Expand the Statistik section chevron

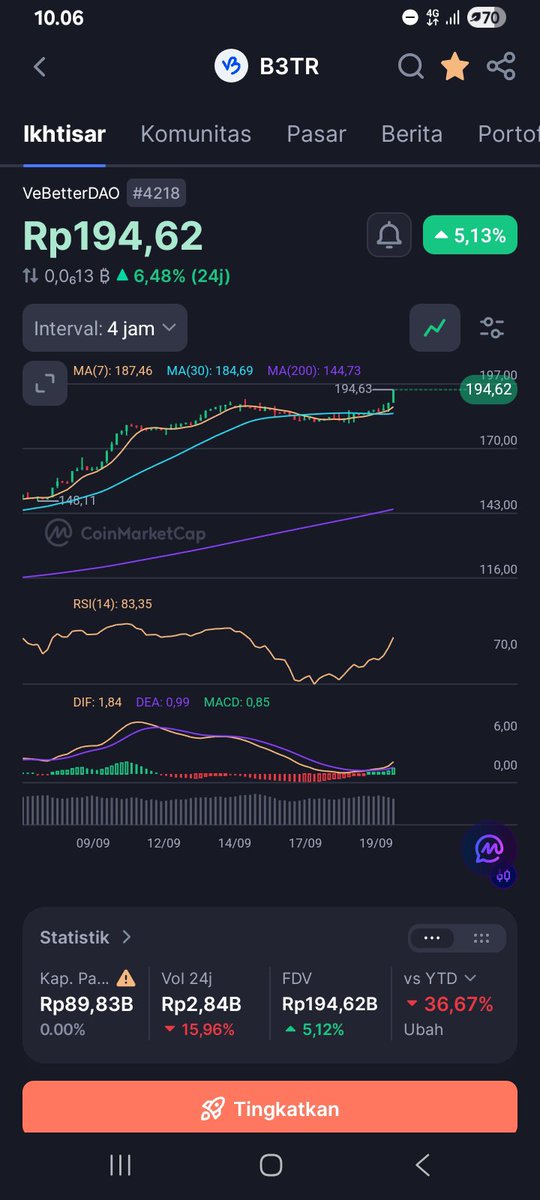[127, 937]
